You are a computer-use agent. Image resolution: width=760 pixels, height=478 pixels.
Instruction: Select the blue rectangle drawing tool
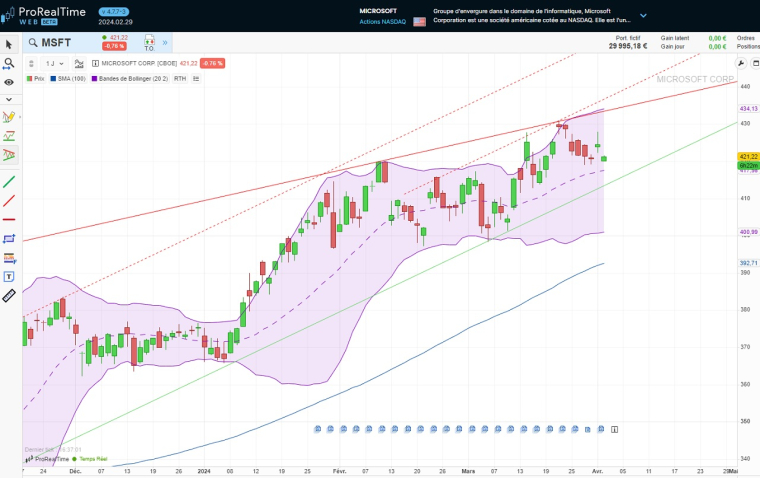pyautogui.click(x=9, y=239)
